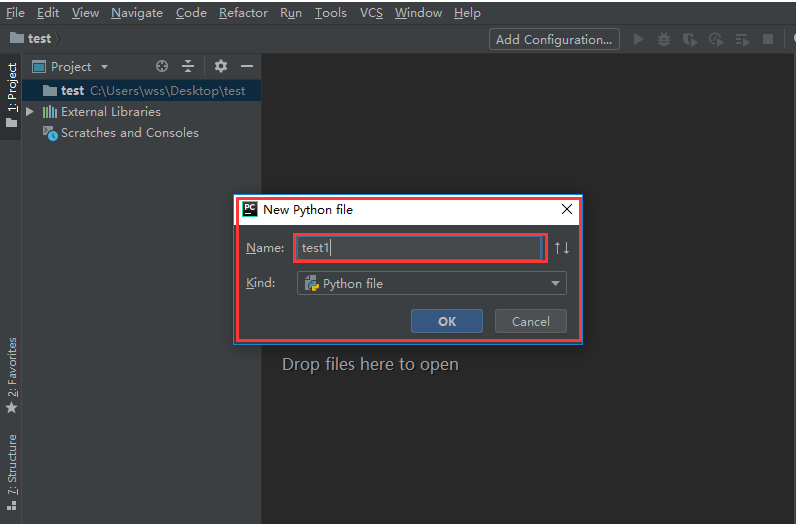
Task: Click the OK button
Action: (447, 321)
